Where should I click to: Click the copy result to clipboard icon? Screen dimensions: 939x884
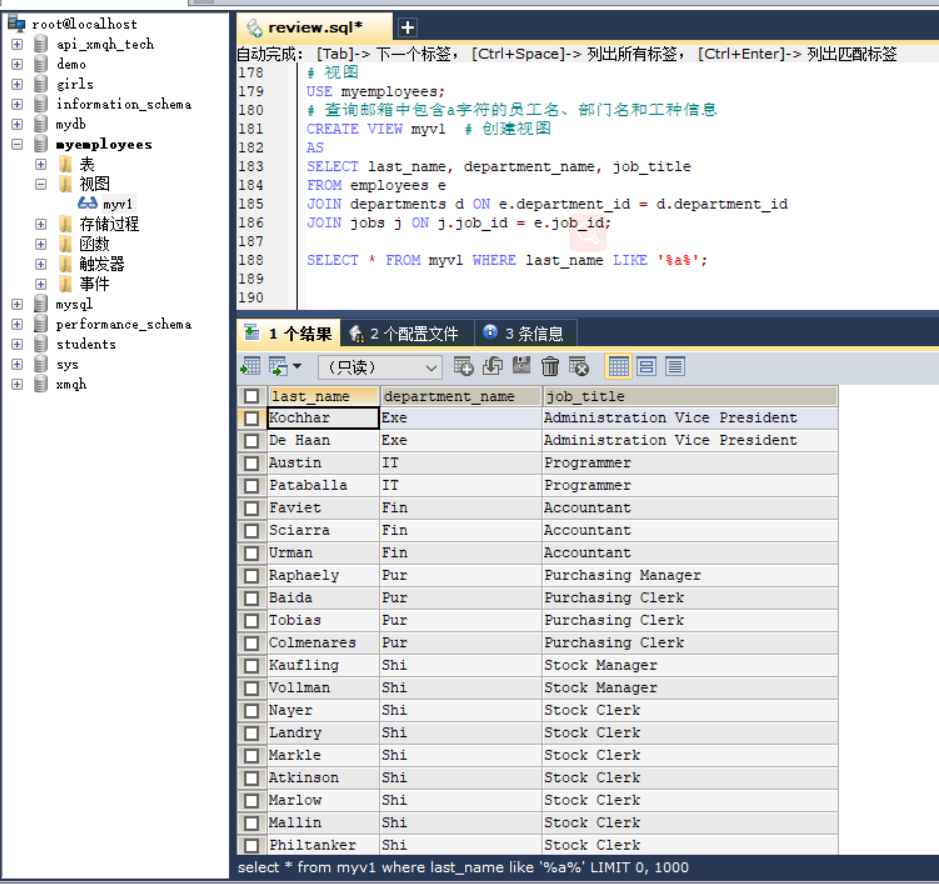click(278, 366)
